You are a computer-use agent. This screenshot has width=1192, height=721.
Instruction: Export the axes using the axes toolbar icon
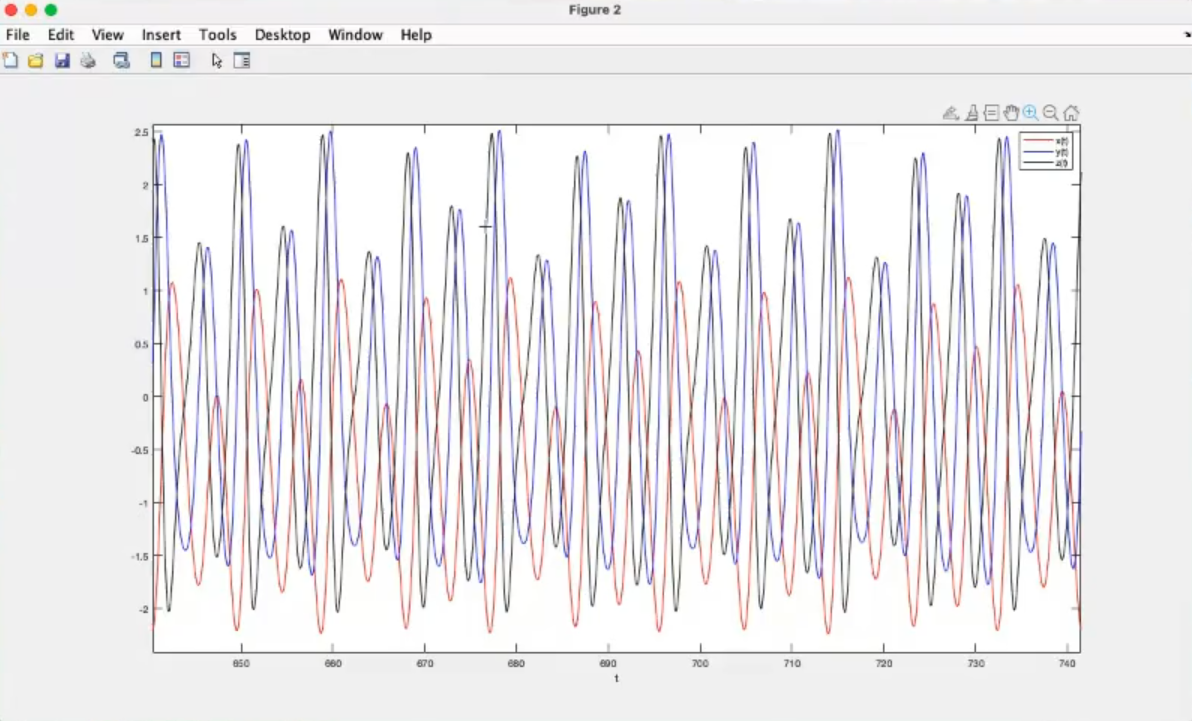(951, 113)
